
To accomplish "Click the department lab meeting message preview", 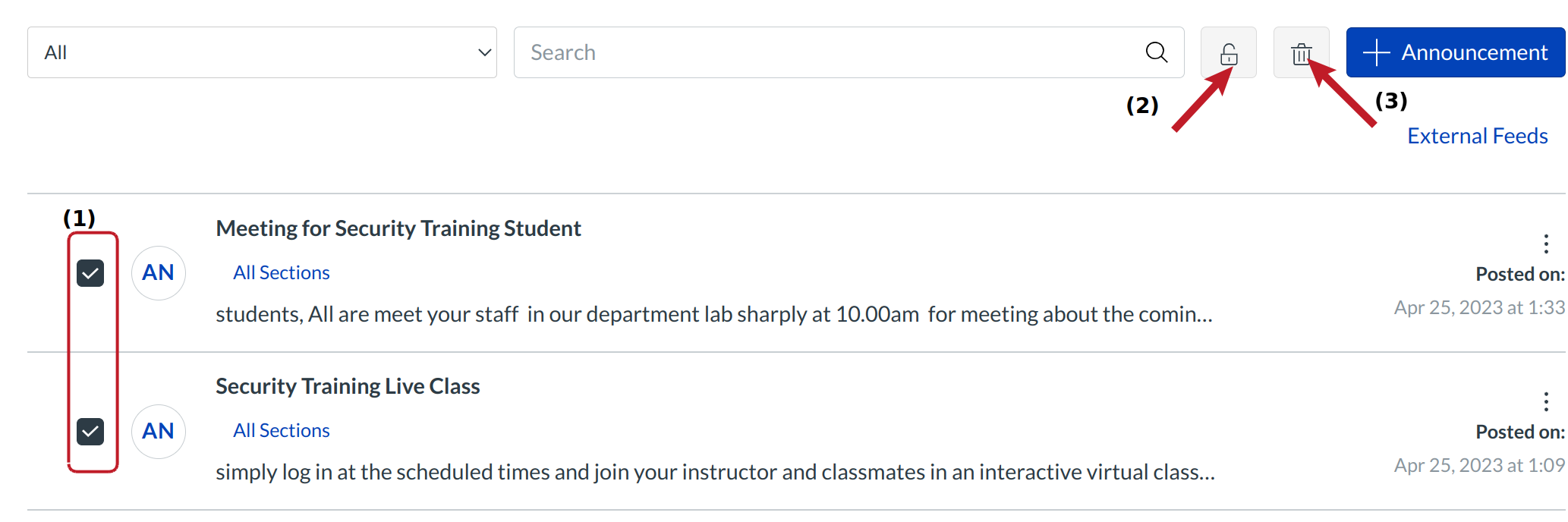I will pos(713,314).
